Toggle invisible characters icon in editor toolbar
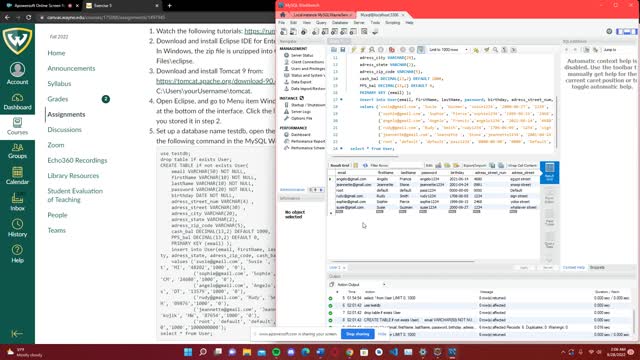 [504, 50]
